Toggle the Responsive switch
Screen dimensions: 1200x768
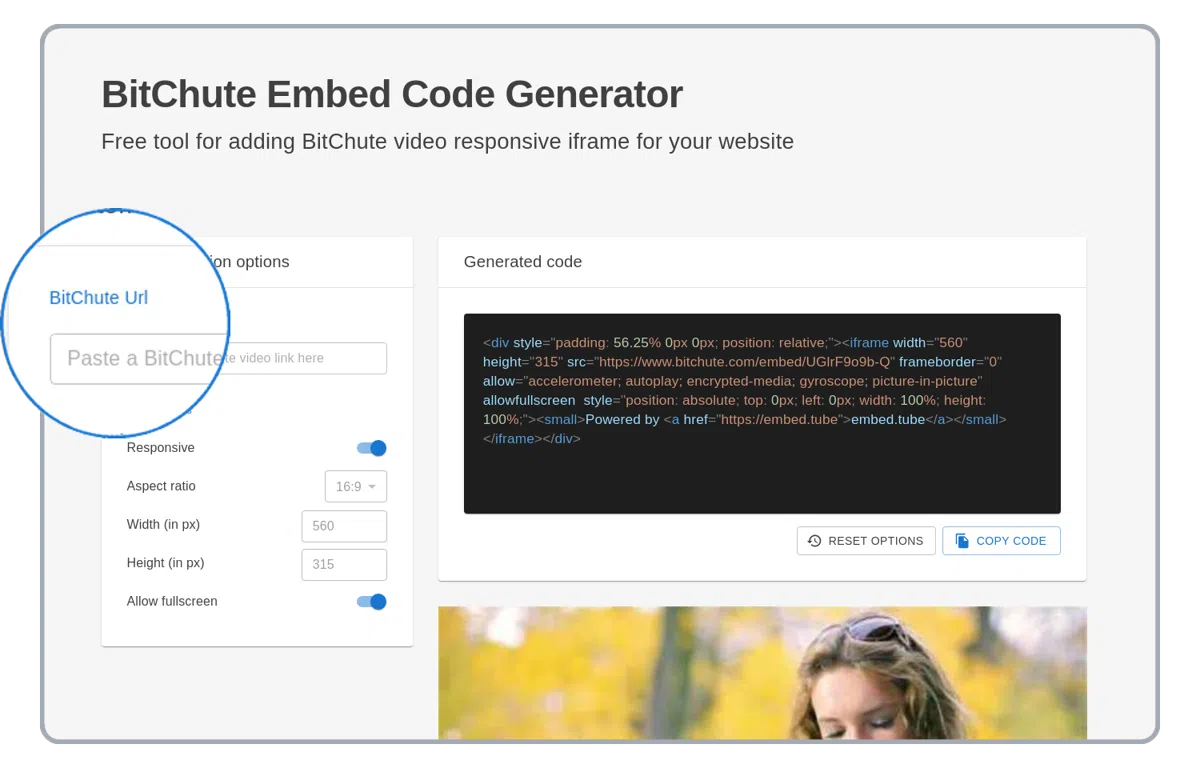[371, 448]
